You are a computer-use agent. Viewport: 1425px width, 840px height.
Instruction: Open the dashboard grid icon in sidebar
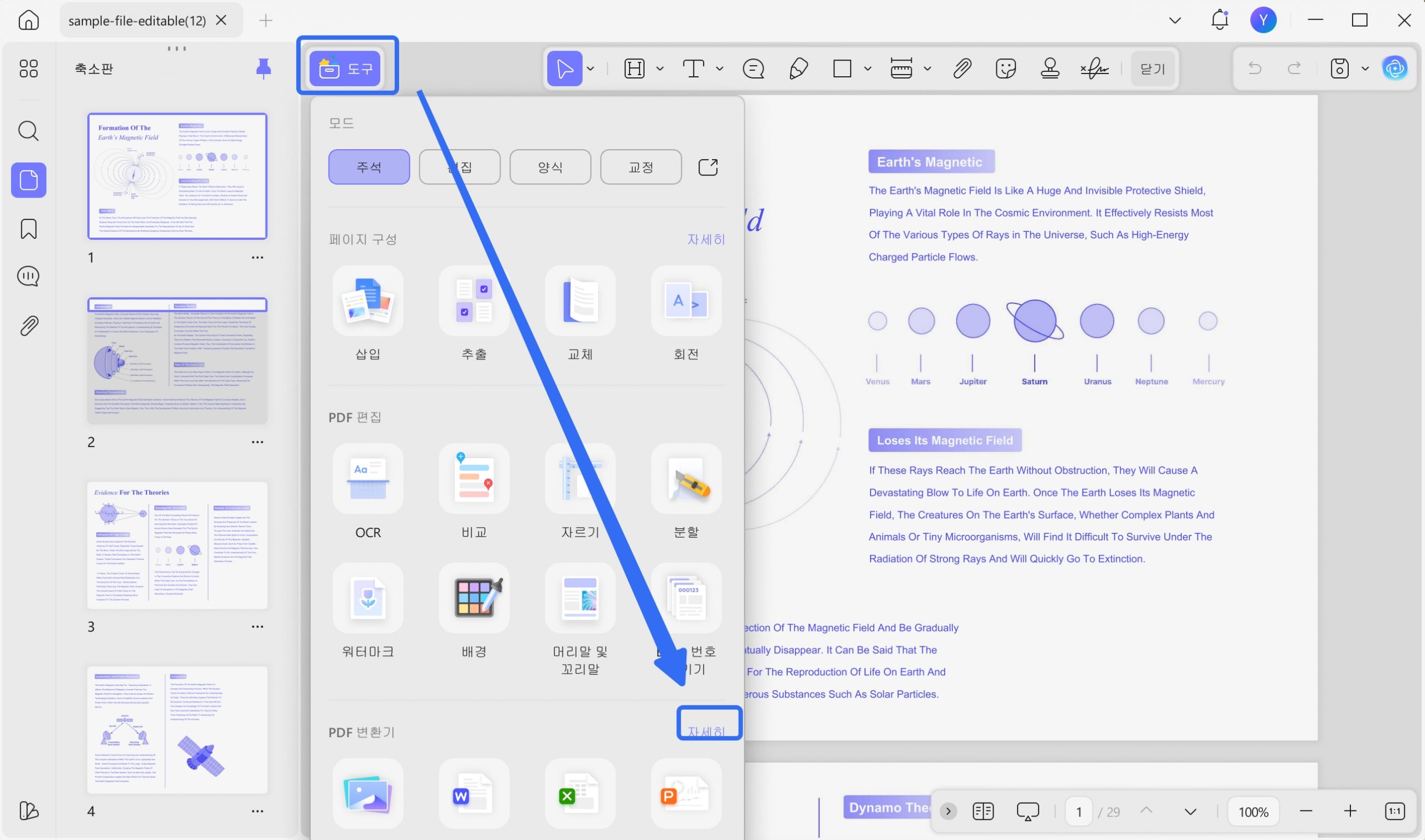pyautogui.click(x=28, y=68)
